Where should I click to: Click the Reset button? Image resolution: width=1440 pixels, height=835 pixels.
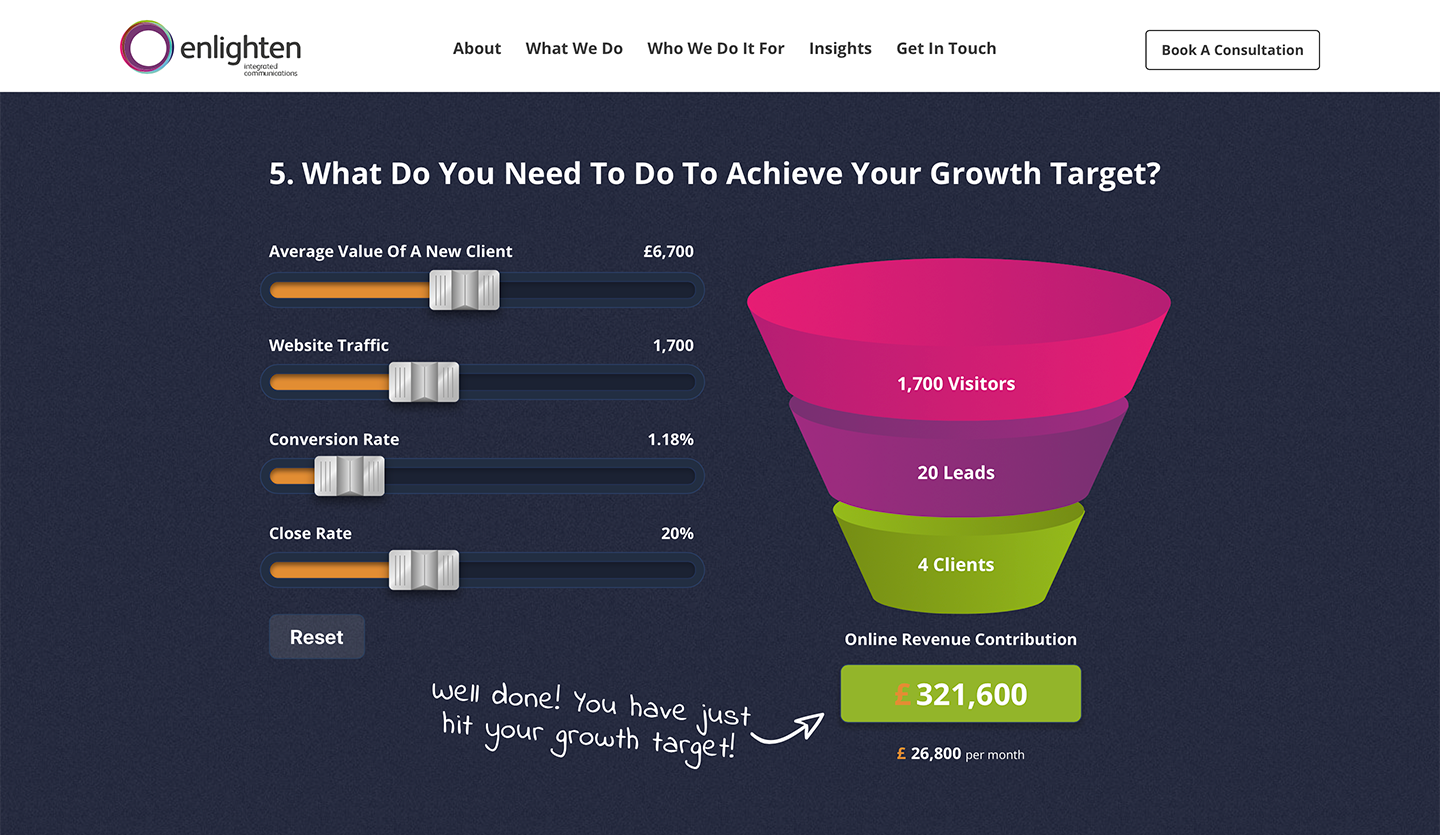317,637
